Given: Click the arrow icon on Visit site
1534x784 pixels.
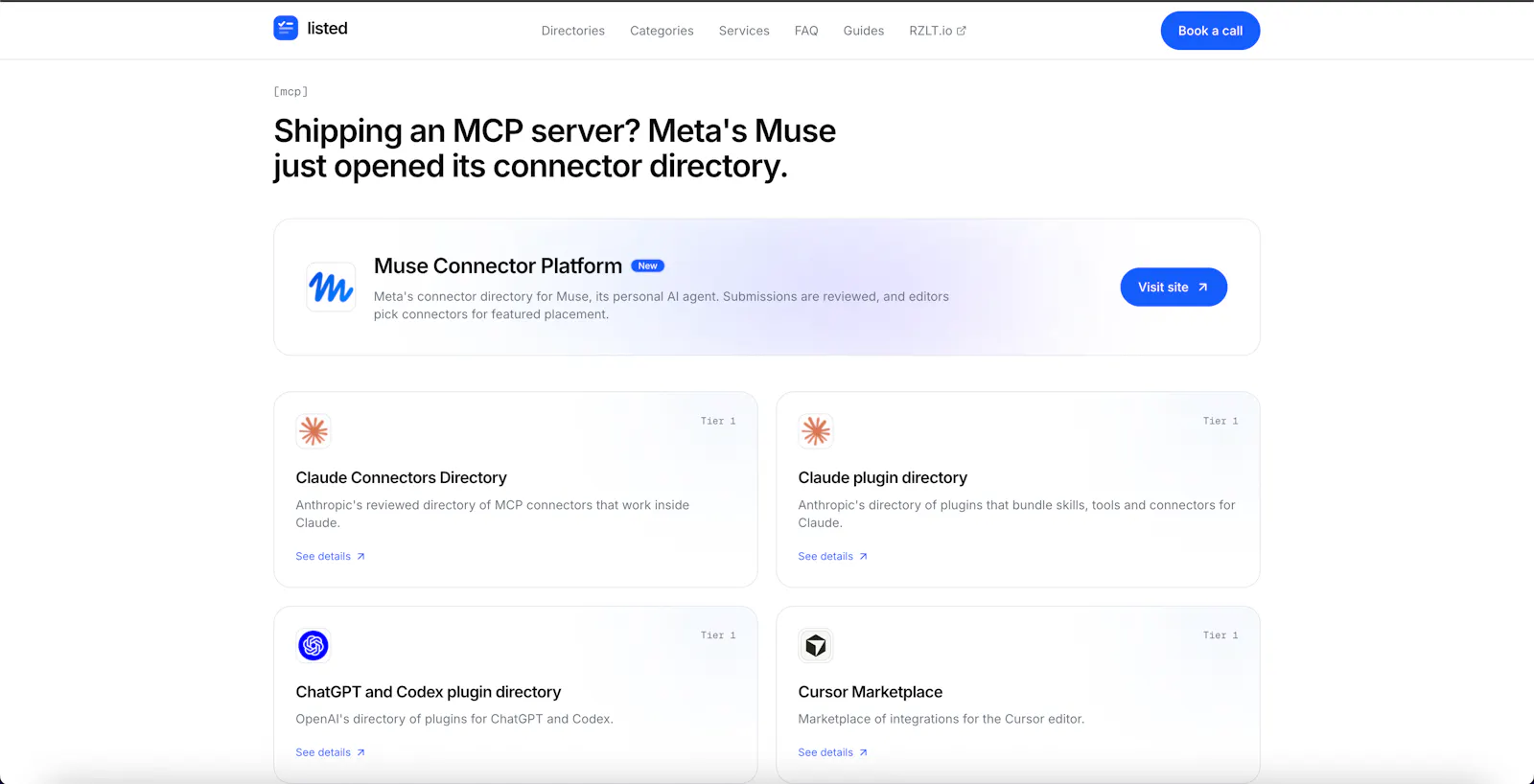Looking at the screenshot, I should pos(1202,288).
